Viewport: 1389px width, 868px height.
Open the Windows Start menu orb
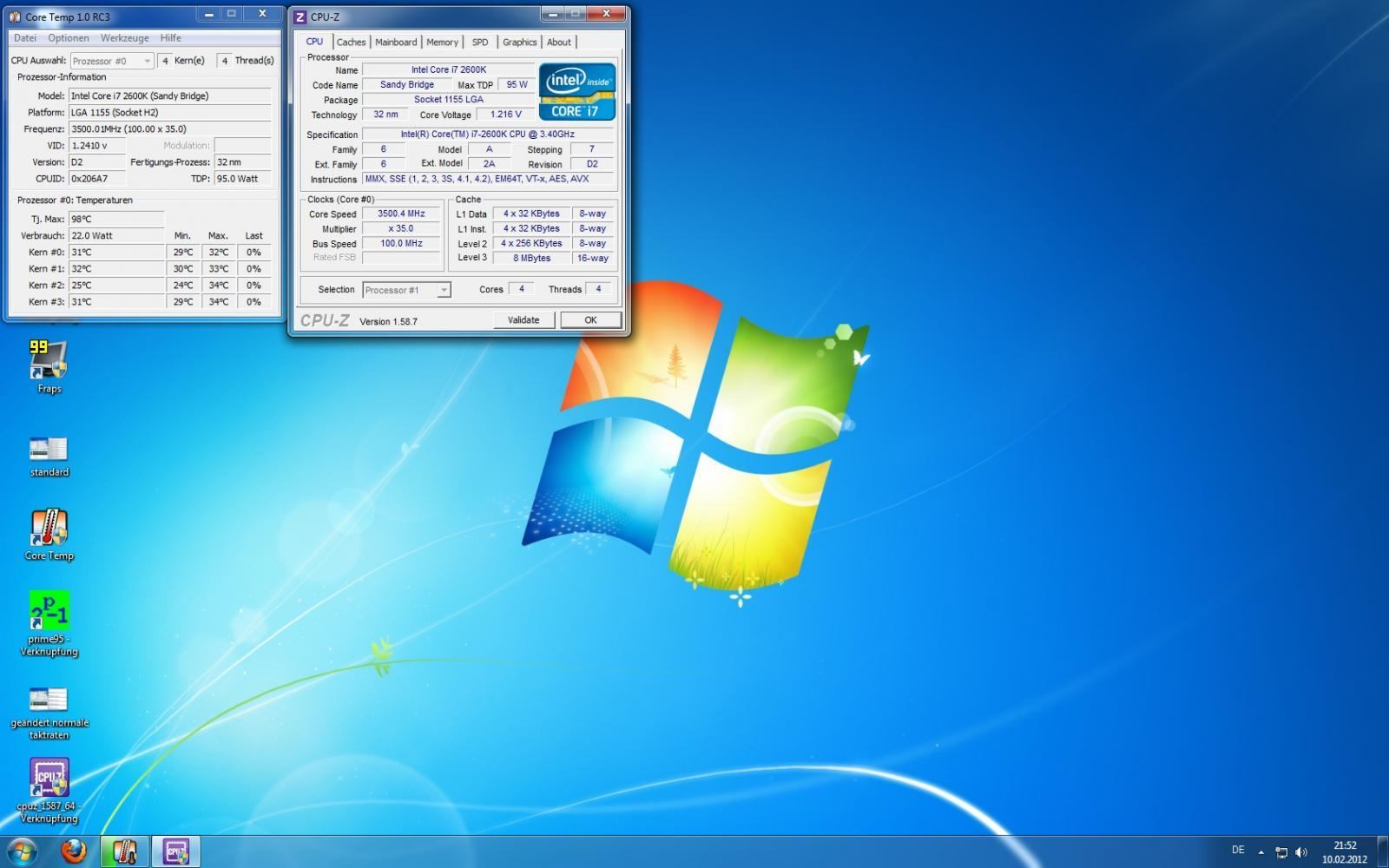pos(21,852)
